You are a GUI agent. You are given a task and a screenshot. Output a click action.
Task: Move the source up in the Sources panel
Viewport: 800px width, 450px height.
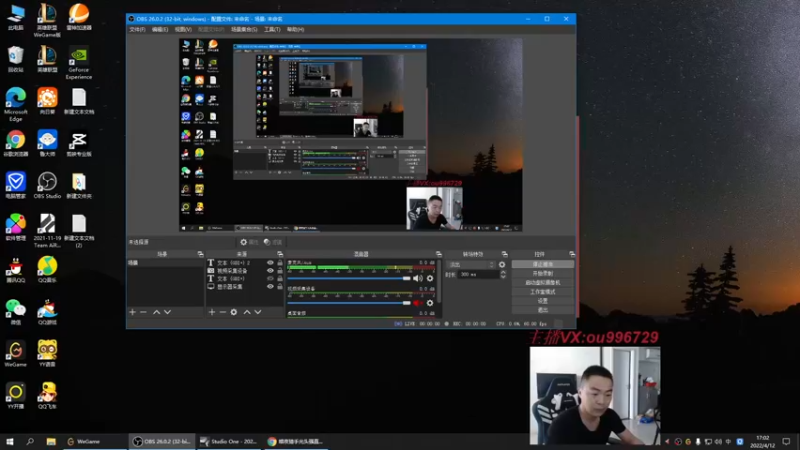point(247,312)
